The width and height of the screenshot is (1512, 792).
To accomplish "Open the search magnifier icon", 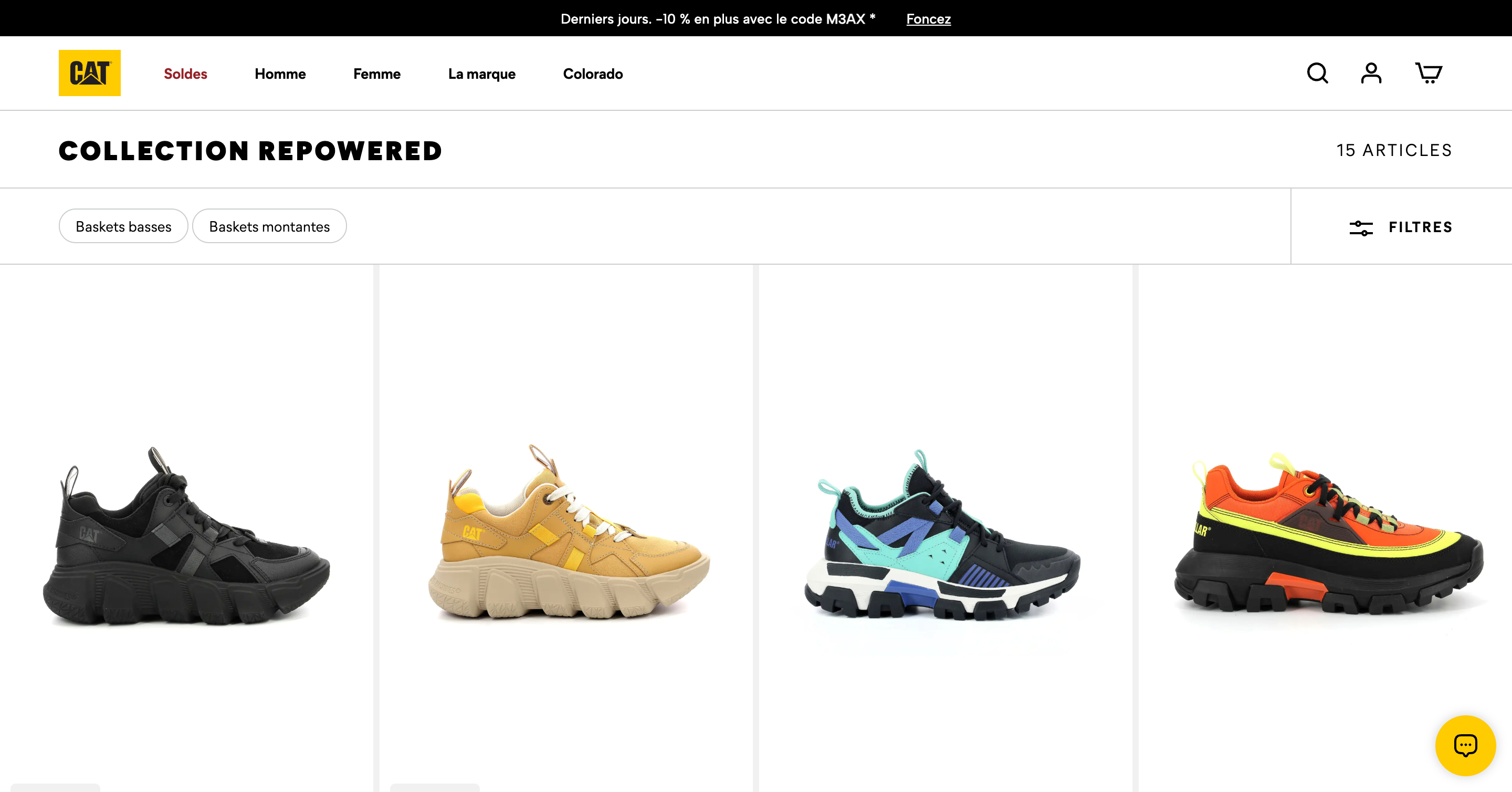I will click(1317, 74).
